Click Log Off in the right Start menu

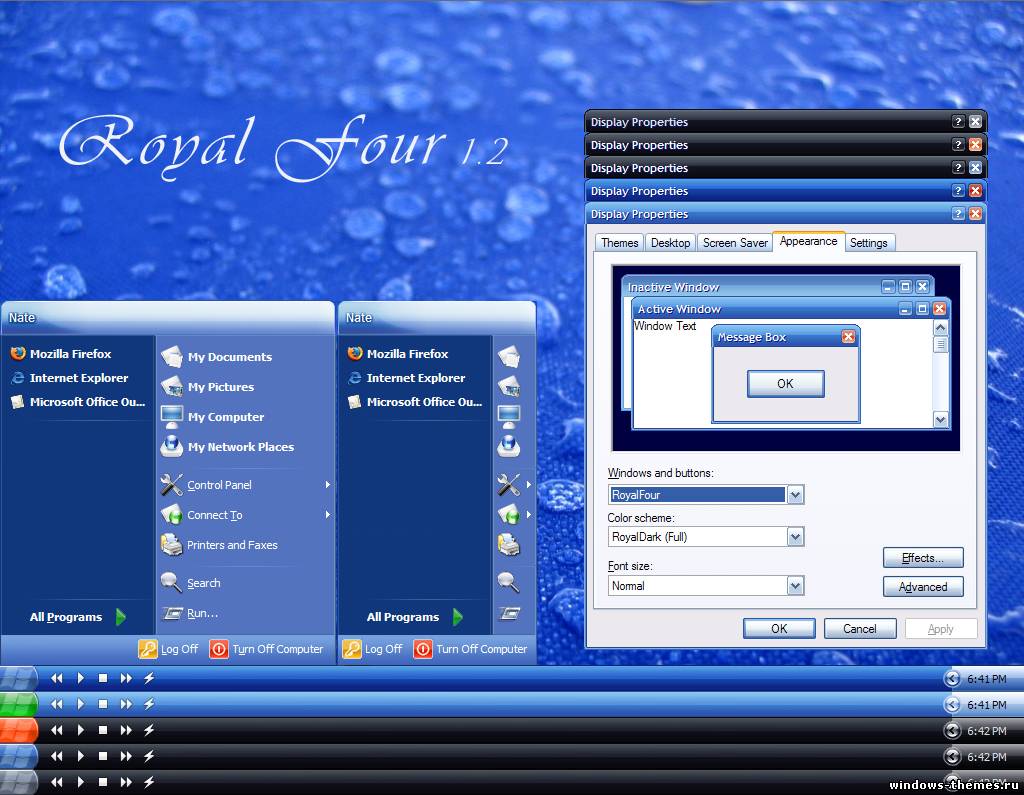point(372,649)
